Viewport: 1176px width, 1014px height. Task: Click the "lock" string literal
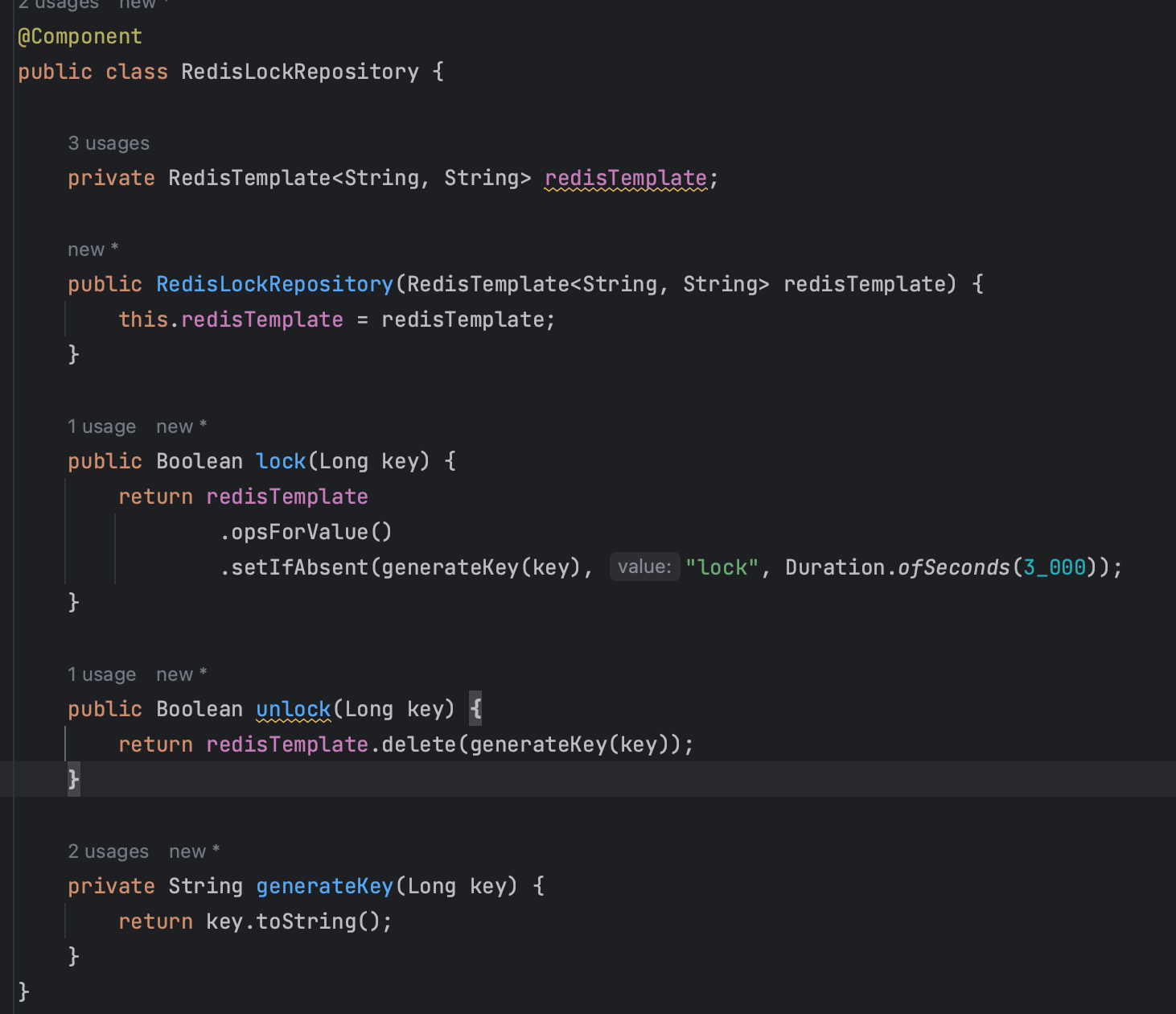click(722, 567)
